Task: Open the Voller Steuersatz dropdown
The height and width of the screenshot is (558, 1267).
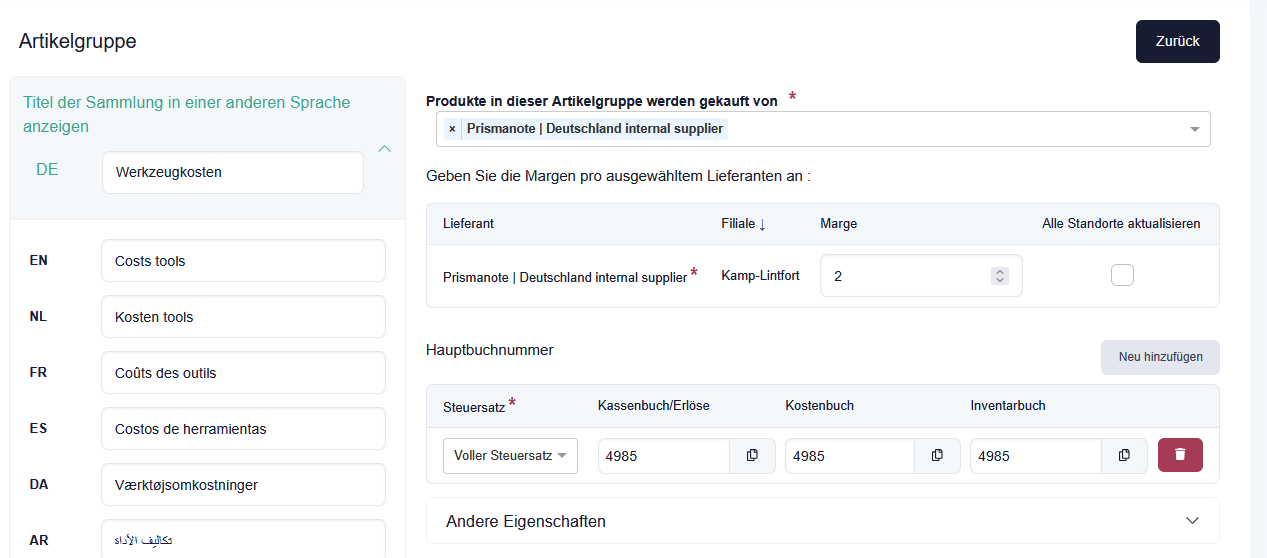Action: 510,455
